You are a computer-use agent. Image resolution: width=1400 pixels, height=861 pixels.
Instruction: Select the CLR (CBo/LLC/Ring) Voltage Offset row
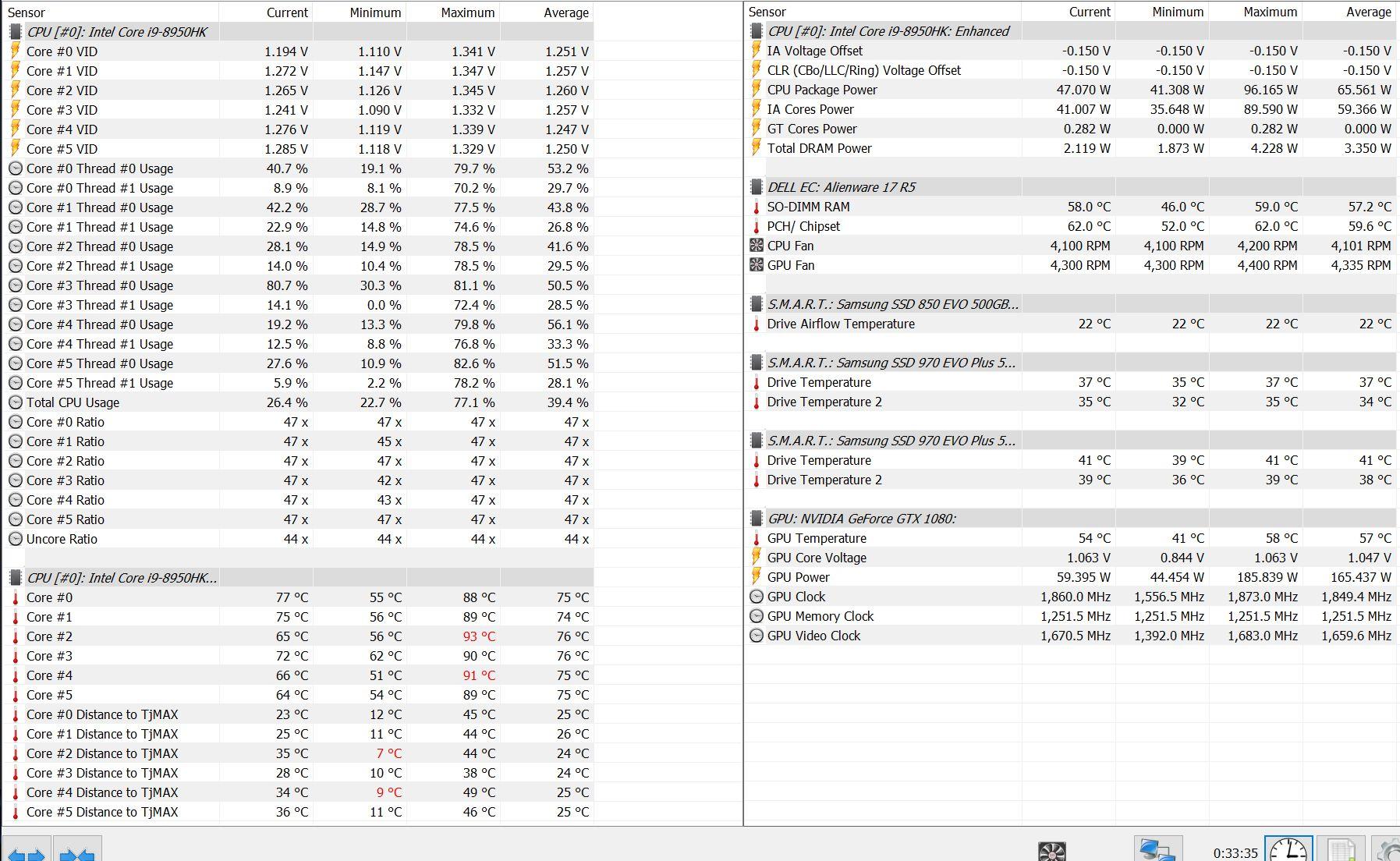point(1071,70)
